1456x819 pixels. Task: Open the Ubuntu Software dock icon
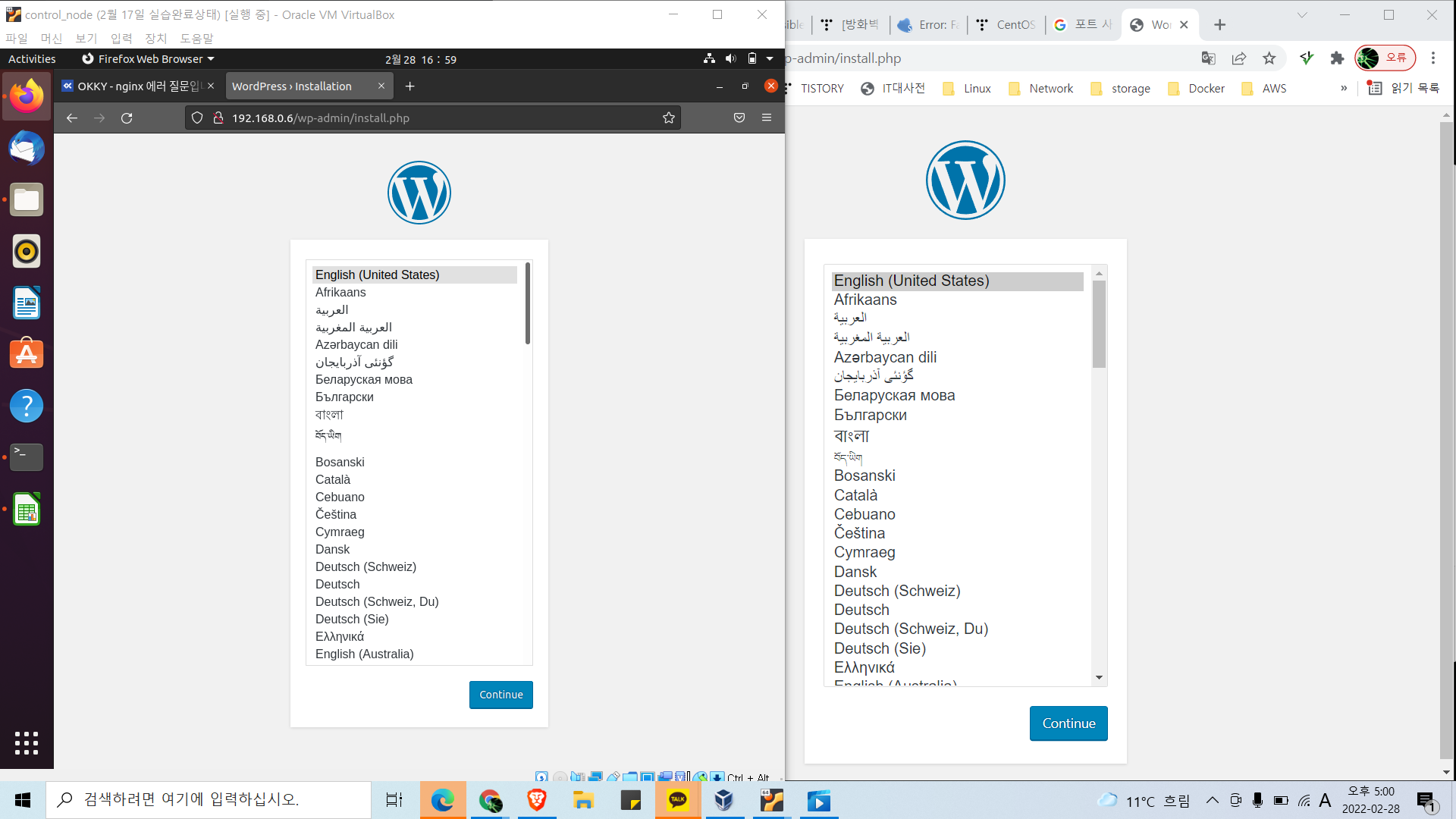pyautogui.click(x=27, y=354)
